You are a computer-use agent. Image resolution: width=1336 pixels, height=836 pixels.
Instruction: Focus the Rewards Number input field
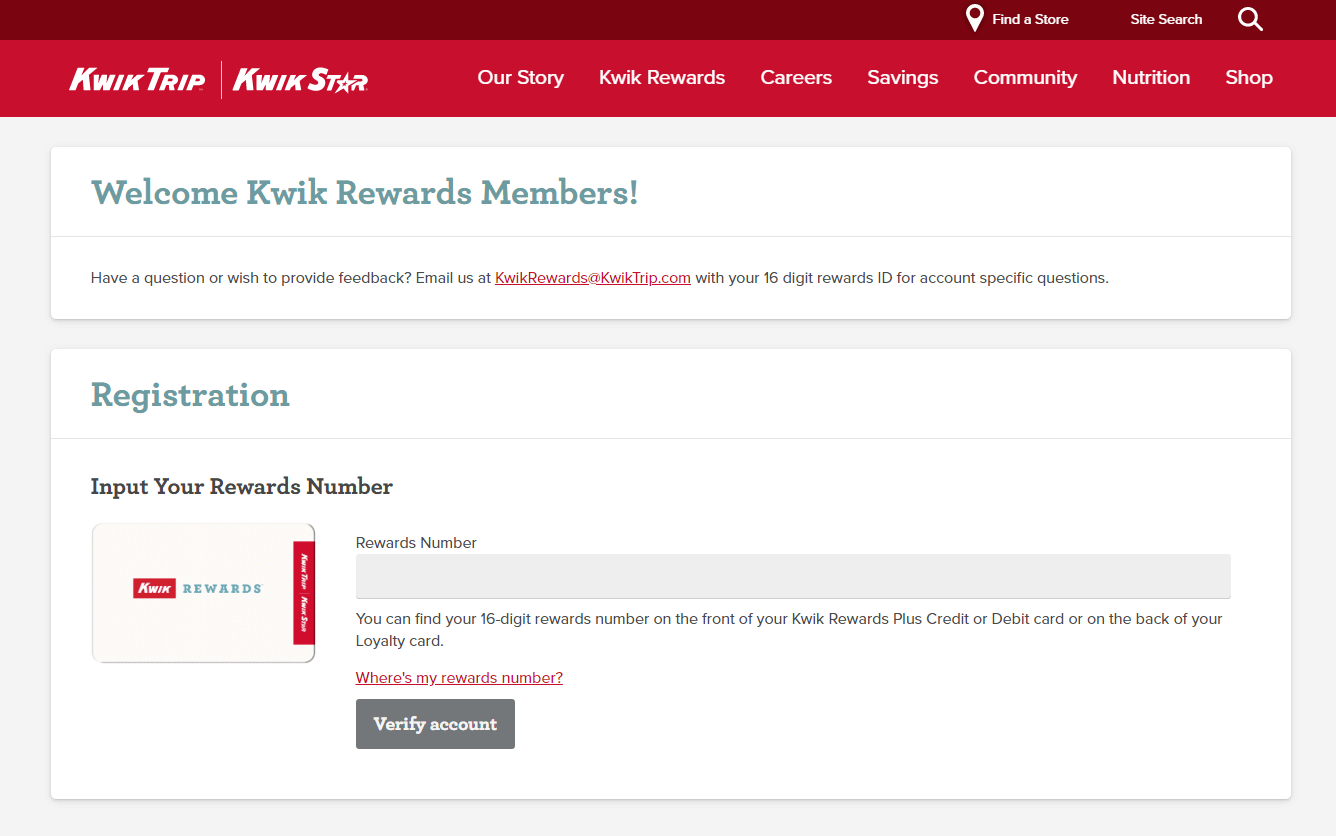point(793,577)
